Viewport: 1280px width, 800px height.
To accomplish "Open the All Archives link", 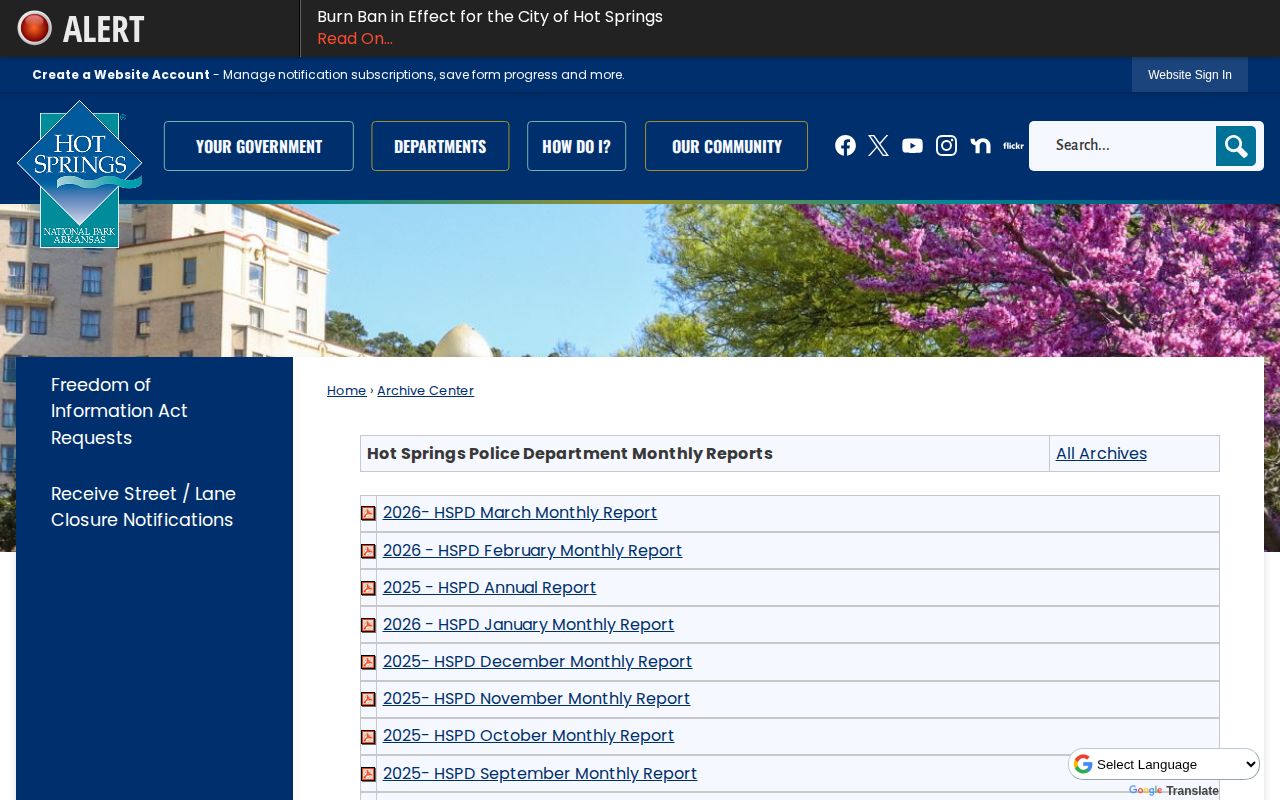I will 1101,454.
